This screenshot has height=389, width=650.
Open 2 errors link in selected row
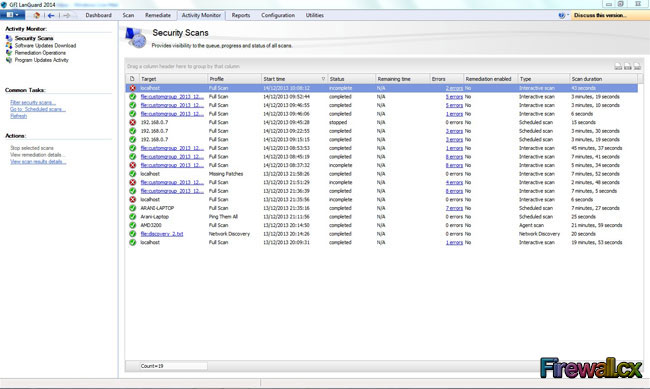(x=454, y=88)
